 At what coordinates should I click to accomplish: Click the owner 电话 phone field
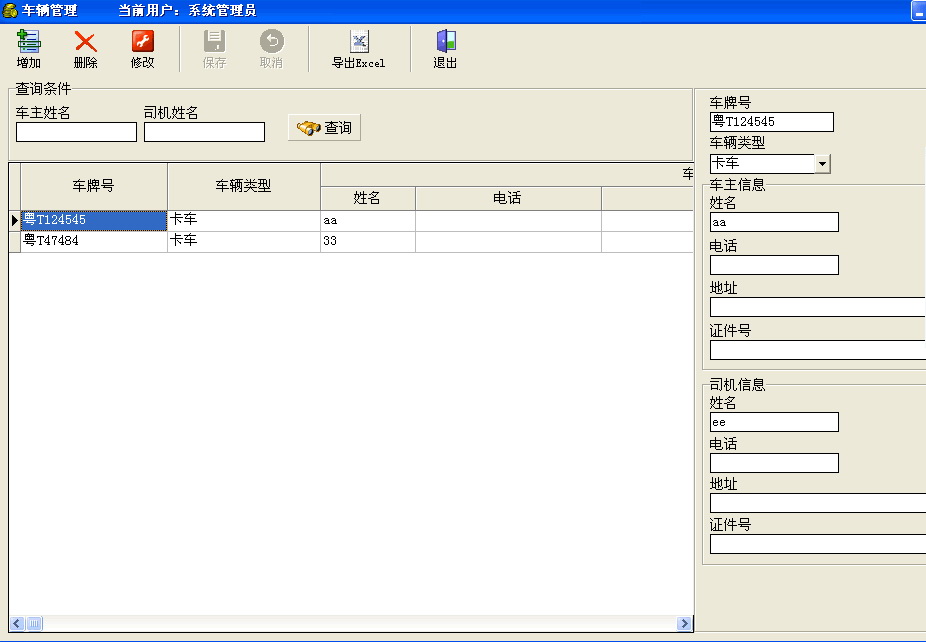(773, 265)
